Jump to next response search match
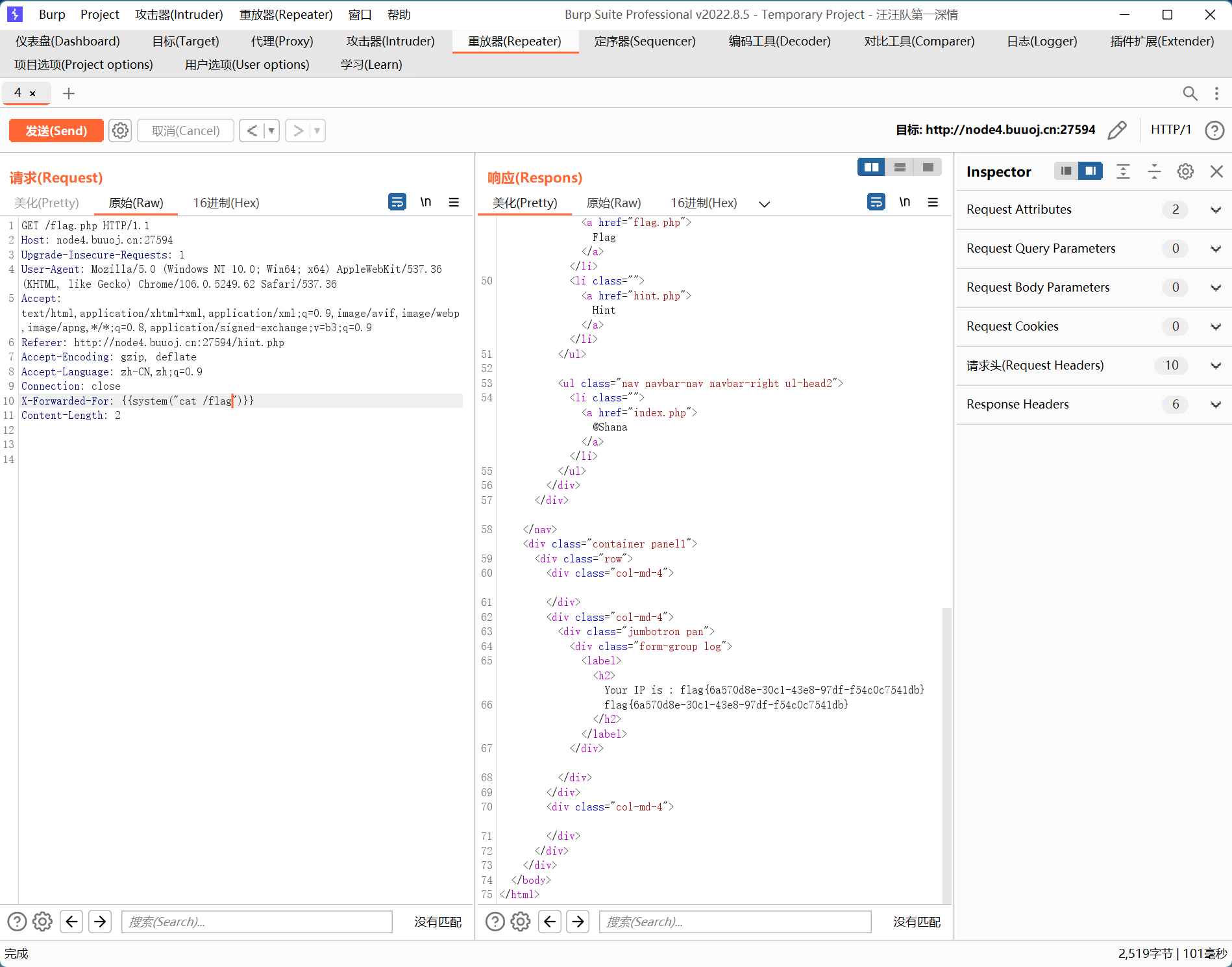Screen dimensions: 1232x967 click(578, 922)
